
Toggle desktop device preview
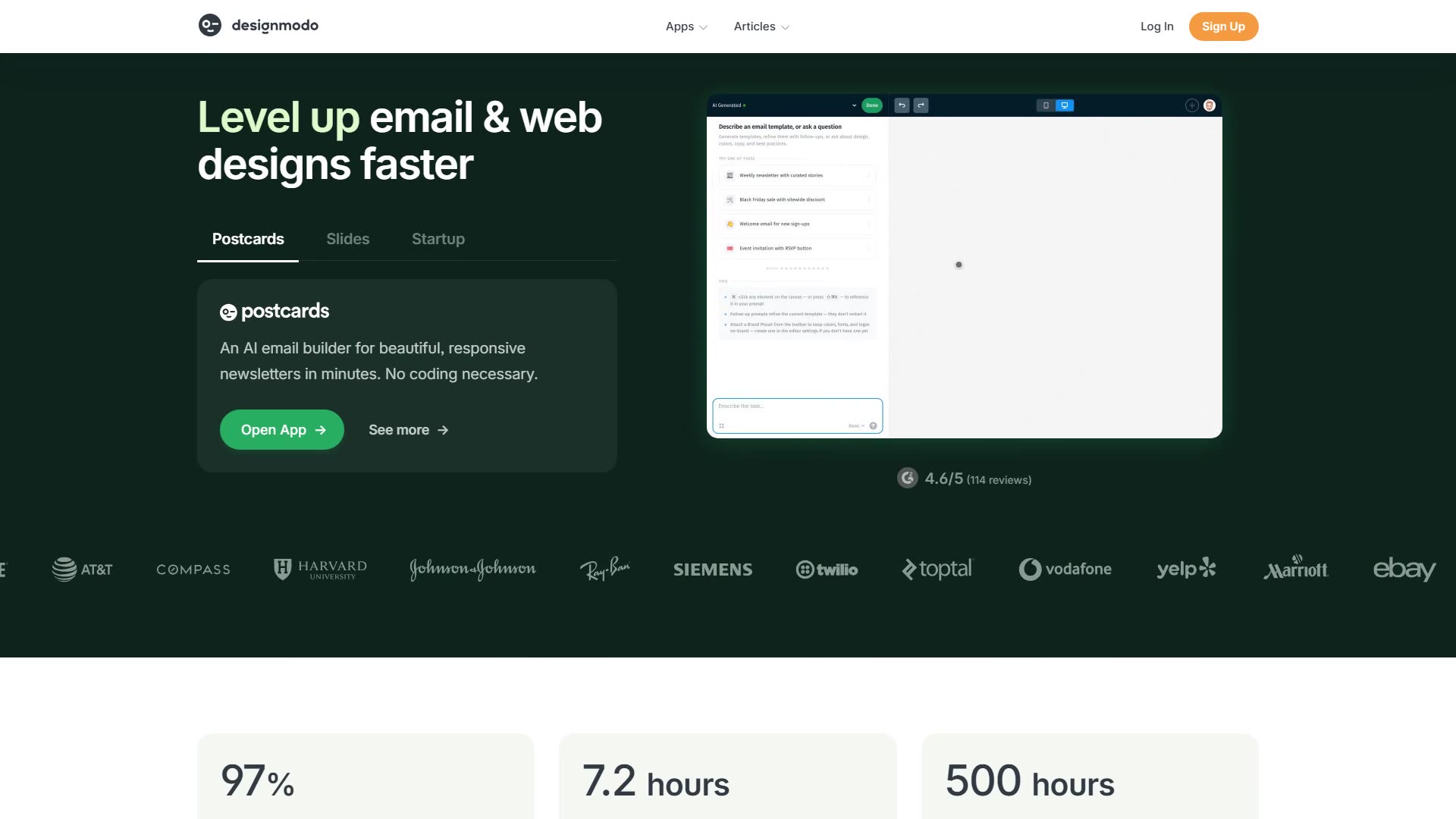click(x=1065, y=105)
